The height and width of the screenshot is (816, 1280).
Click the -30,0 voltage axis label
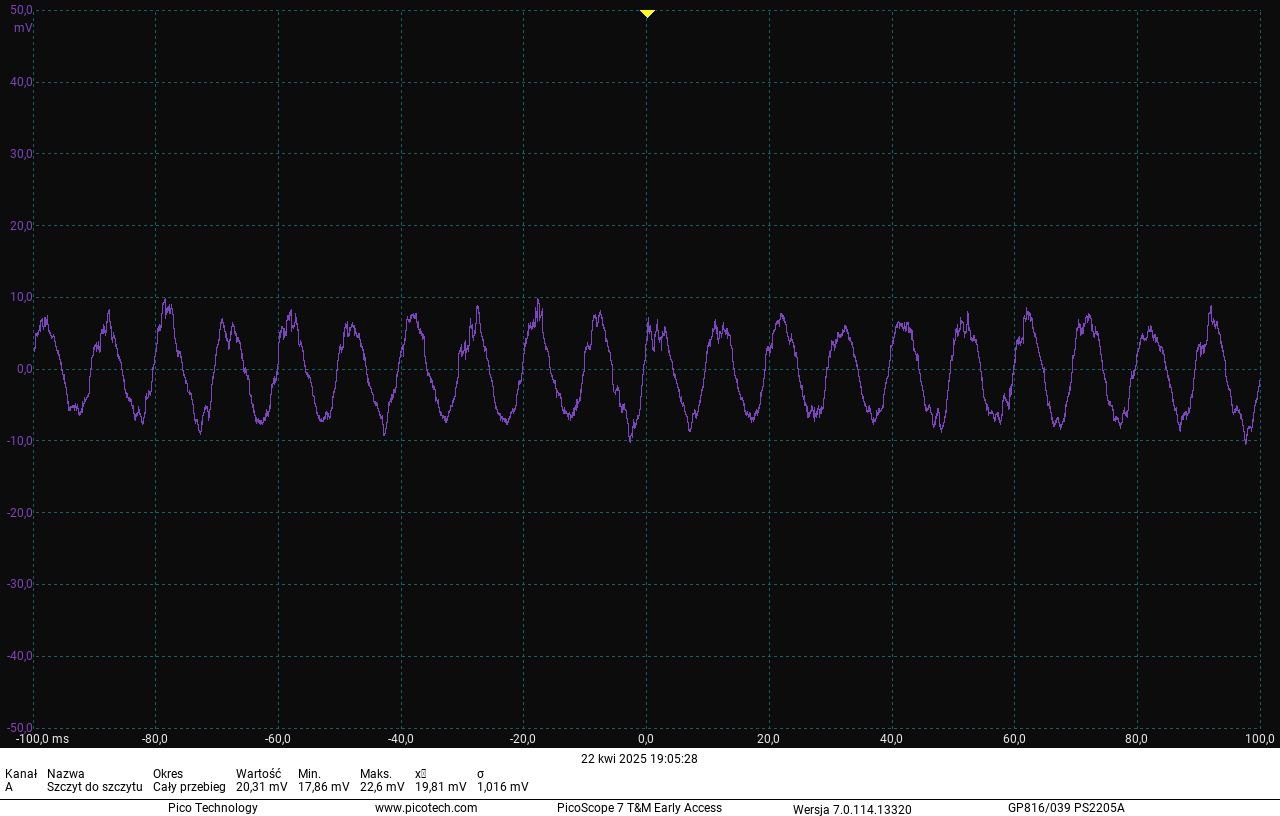(20, 584)
